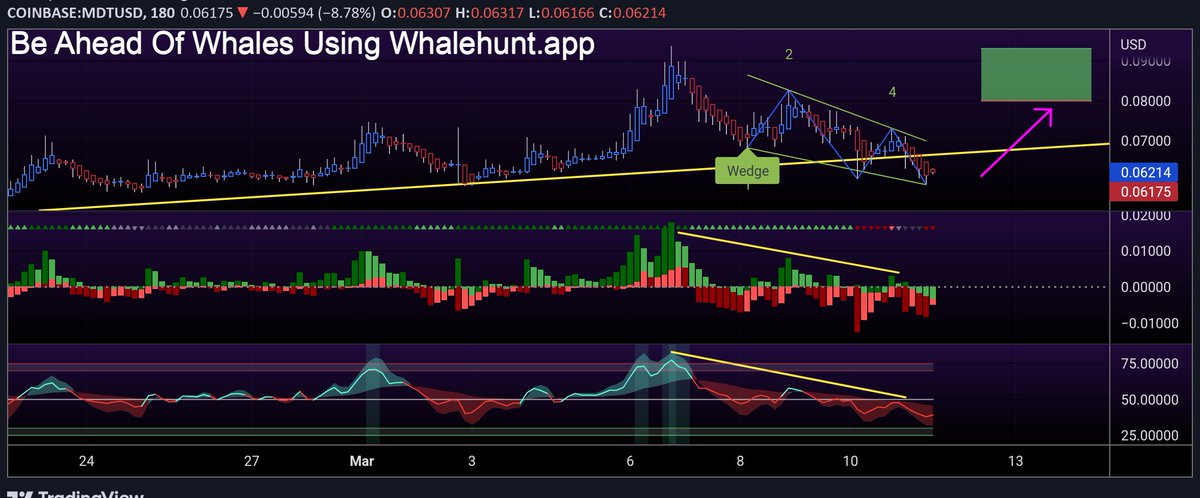Screen dimensions: 1200x498
Task: Click the 0.01000 histogram scale label
Action: pyautogui.click(x=1145, y=250)
